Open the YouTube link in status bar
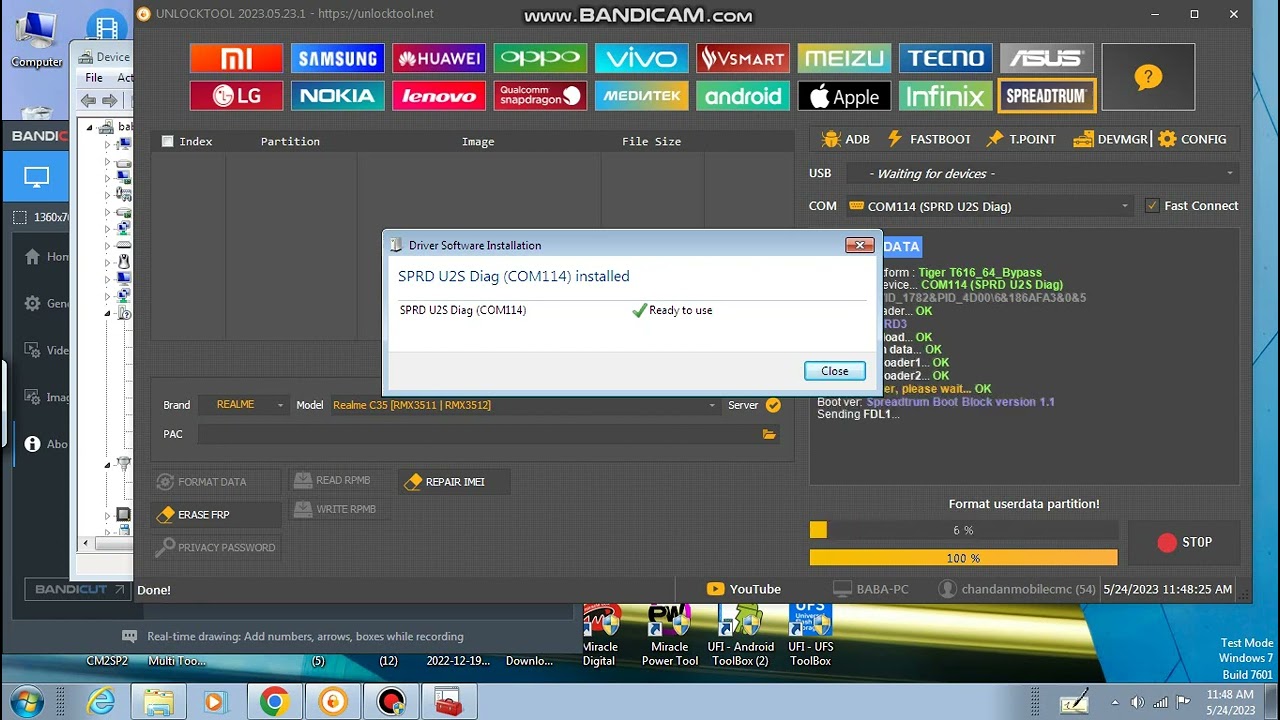The height and width of the screenshot is (720, 1280). (x=744, y=589)
